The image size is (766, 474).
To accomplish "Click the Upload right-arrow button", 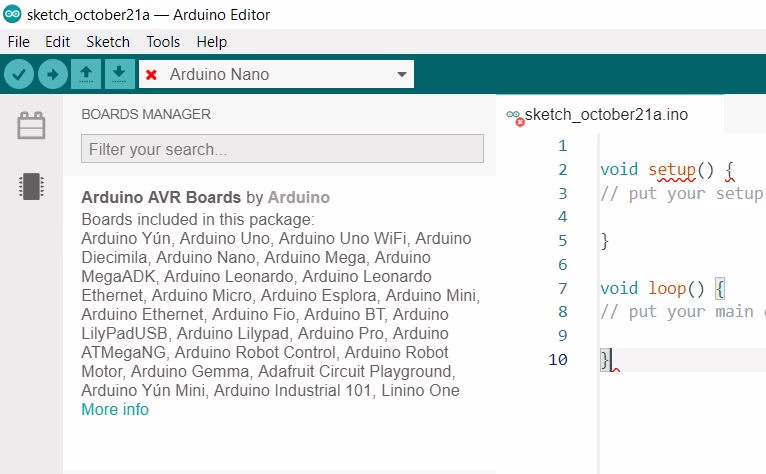I will [53, 74].
